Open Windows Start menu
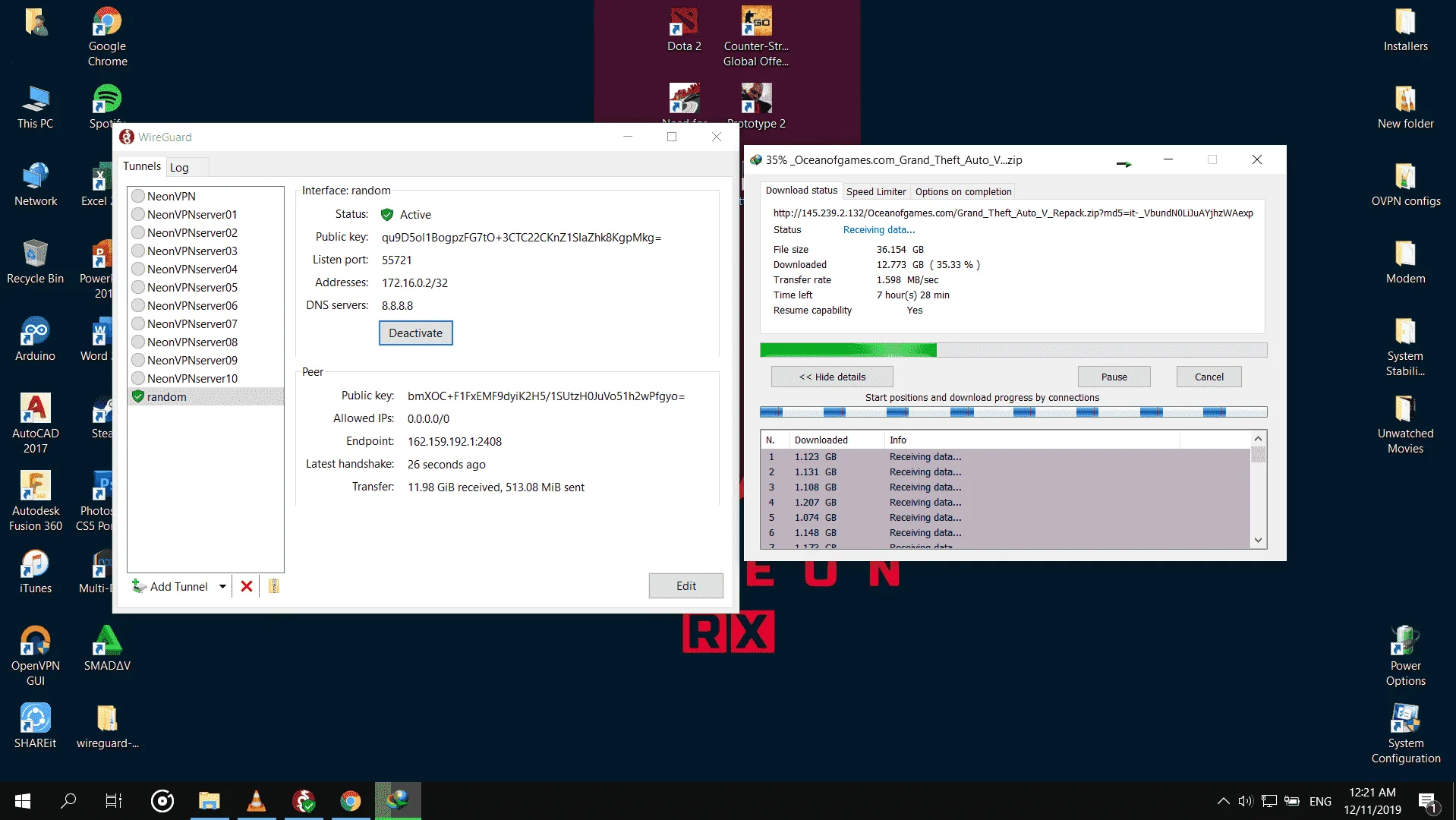1456x820 pixels. [23, 801]
